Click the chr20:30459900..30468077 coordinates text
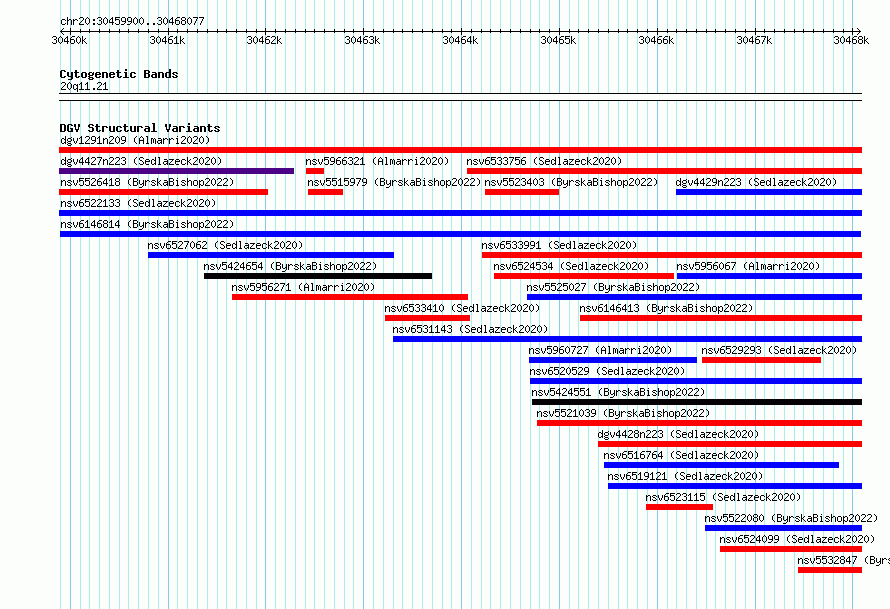890x609 pixels. [132, 22]
